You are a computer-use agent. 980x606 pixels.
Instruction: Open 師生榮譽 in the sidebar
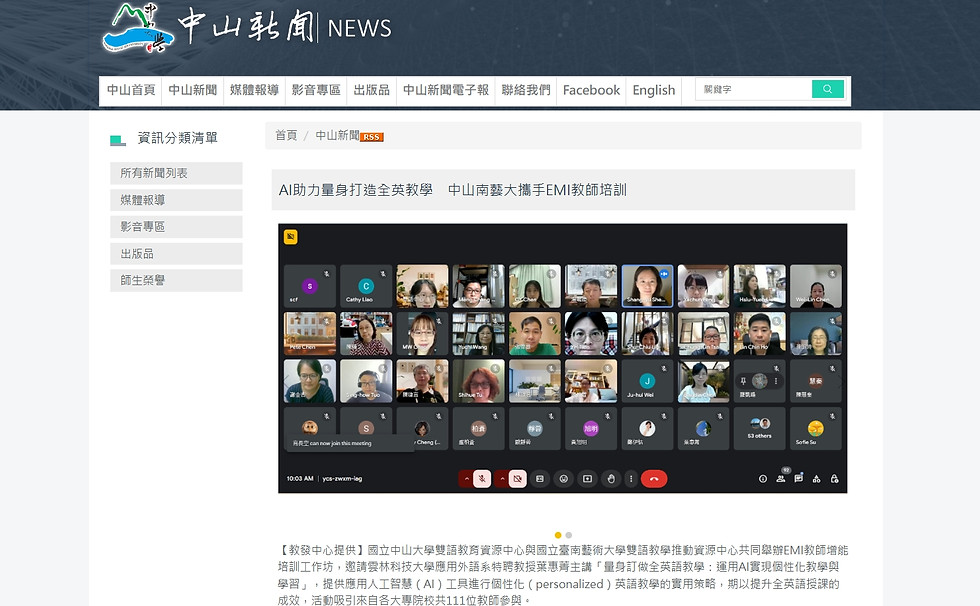click(x=176, y=281)
